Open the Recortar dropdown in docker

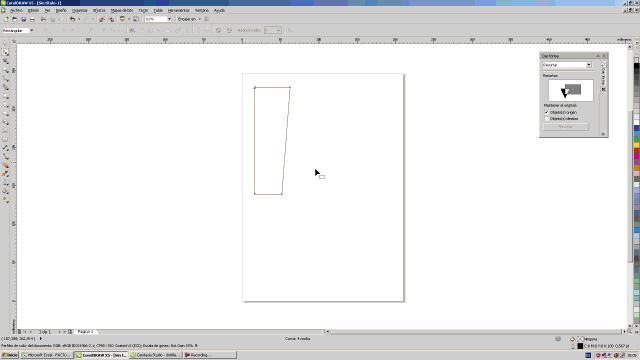(567, 65)
